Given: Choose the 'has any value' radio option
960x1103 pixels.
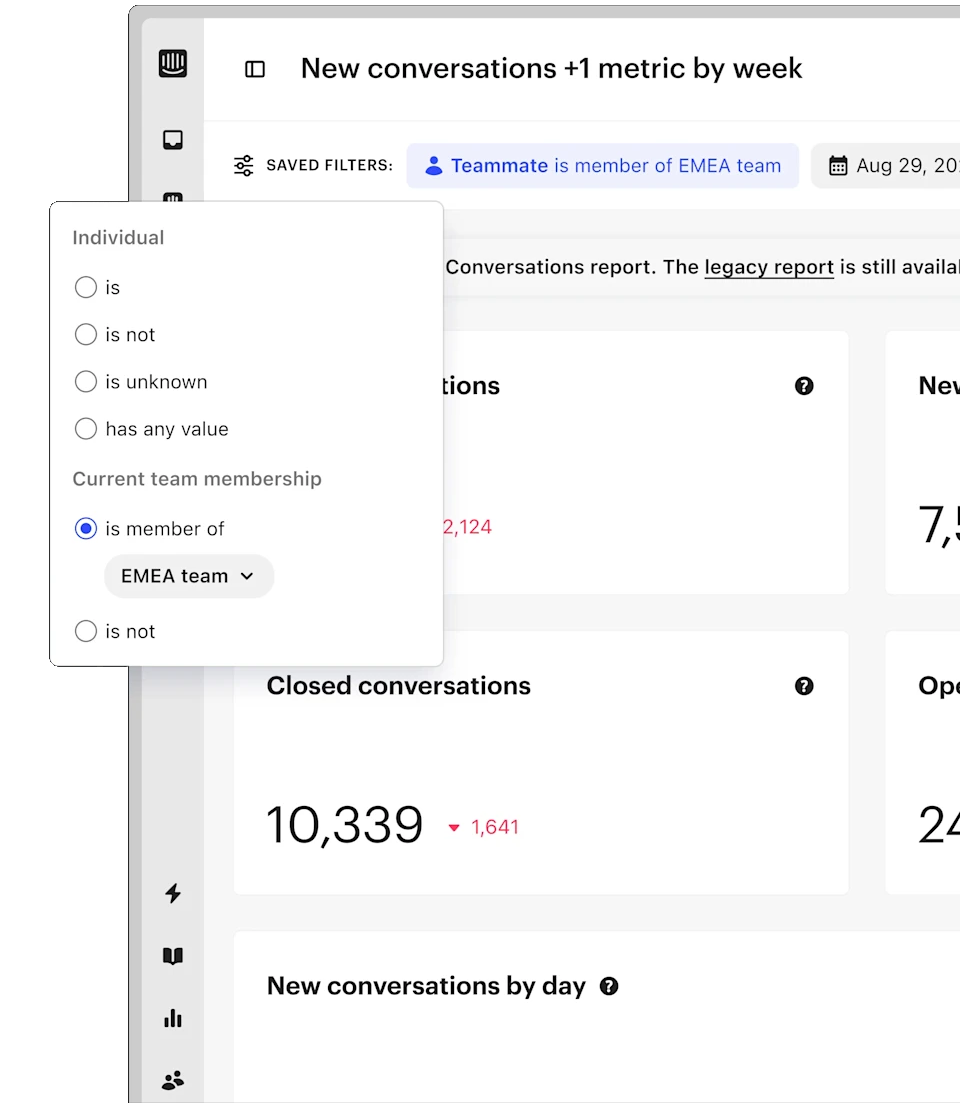Looking at the screenshot, I should [86, 429].
